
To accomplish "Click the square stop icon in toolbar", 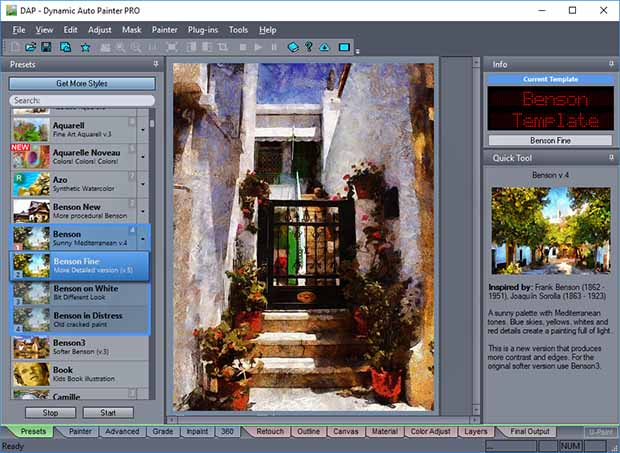I will [x=243, y=47].
